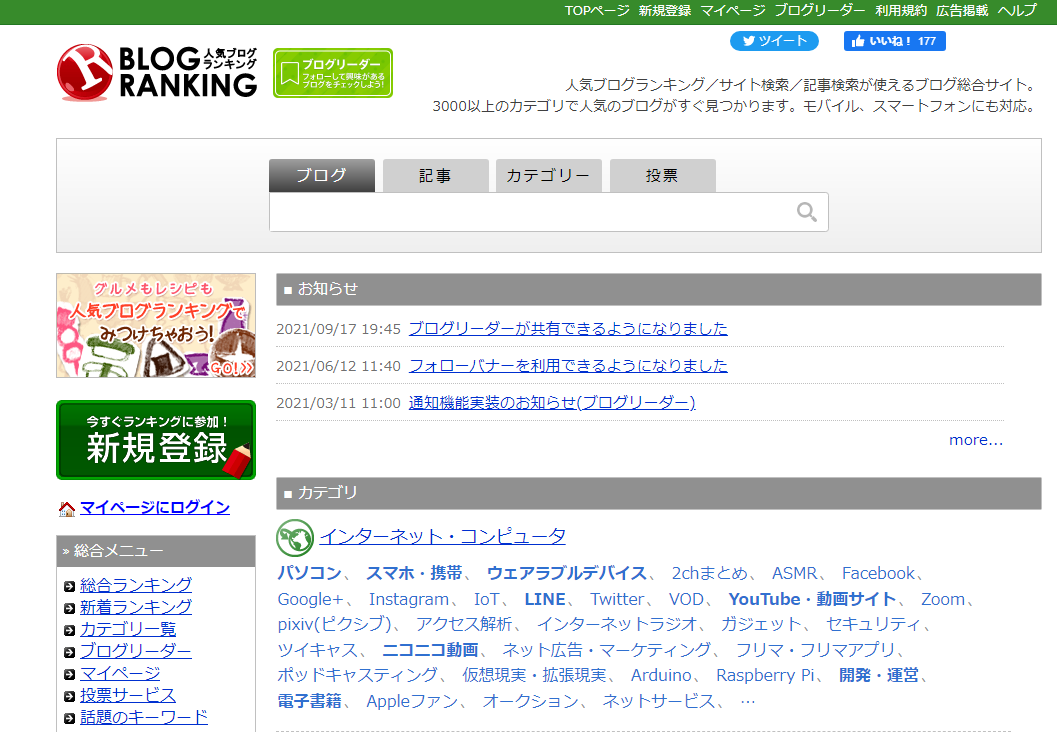1057x732 pixels.
Task: Select the 記事 search tab
Action: click(435, 176)
